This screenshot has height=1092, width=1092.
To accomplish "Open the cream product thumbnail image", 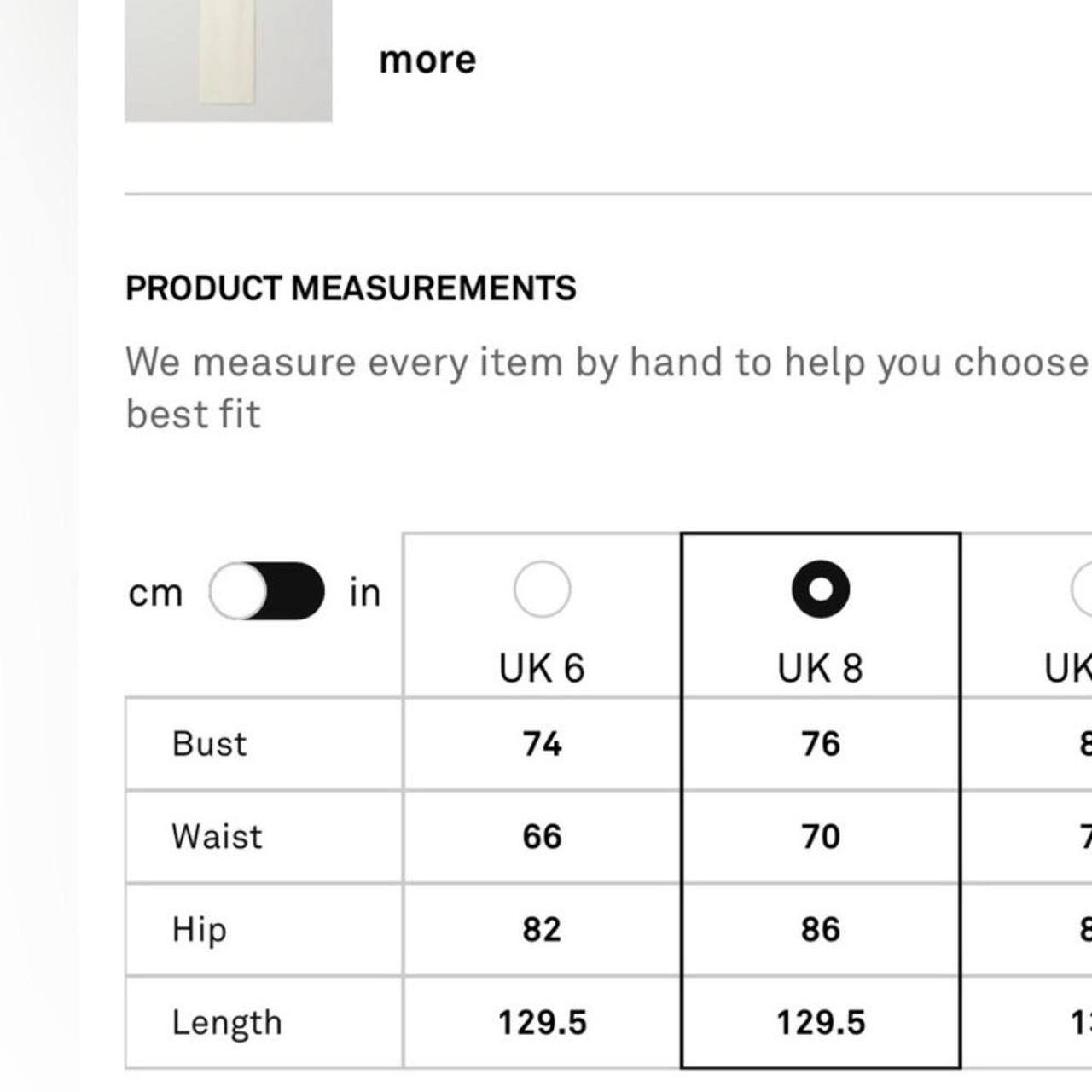I will 228,61.
